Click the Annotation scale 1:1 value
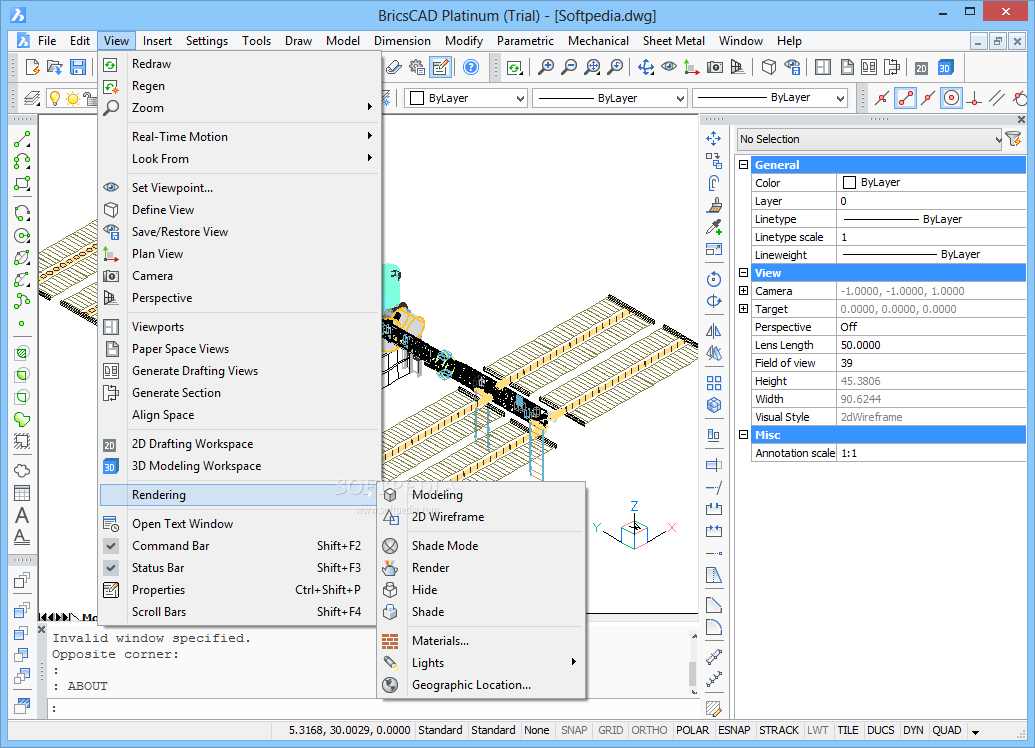1035x748 pixels. point(931,454)
